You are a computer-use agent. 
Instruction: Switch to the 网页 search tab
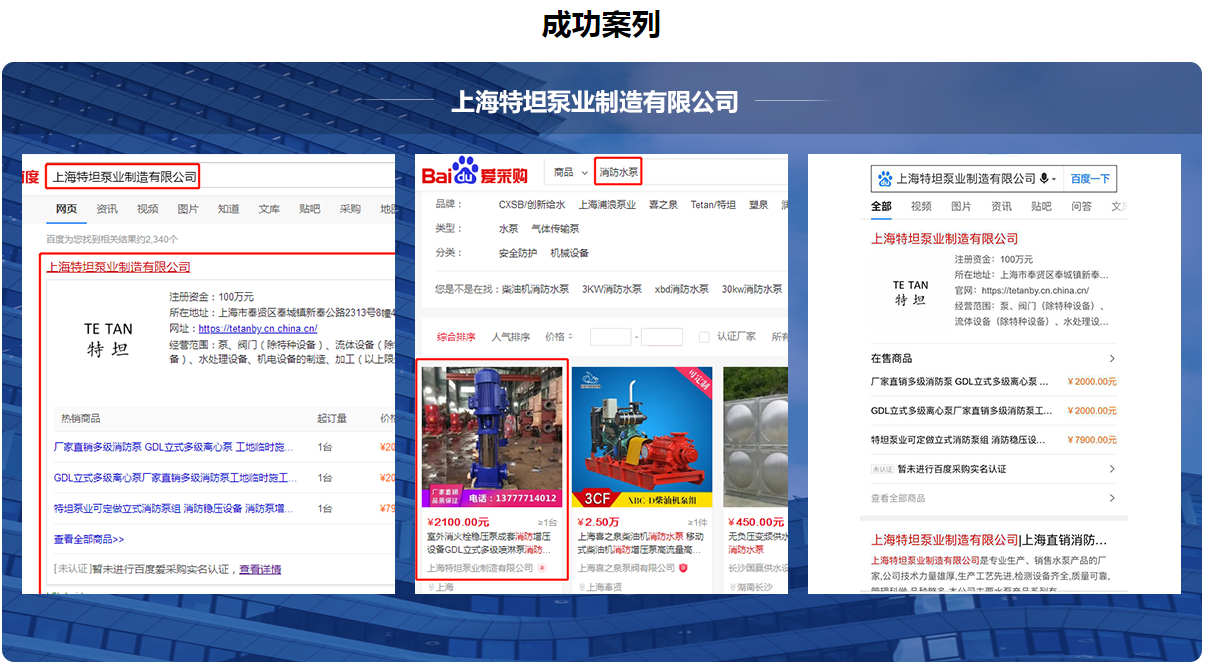tap(66, 209)
